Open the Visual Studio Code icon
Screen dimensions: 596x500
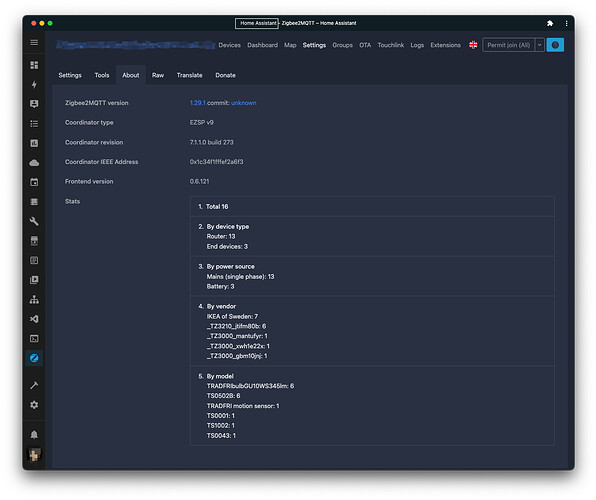click(34, 319)
